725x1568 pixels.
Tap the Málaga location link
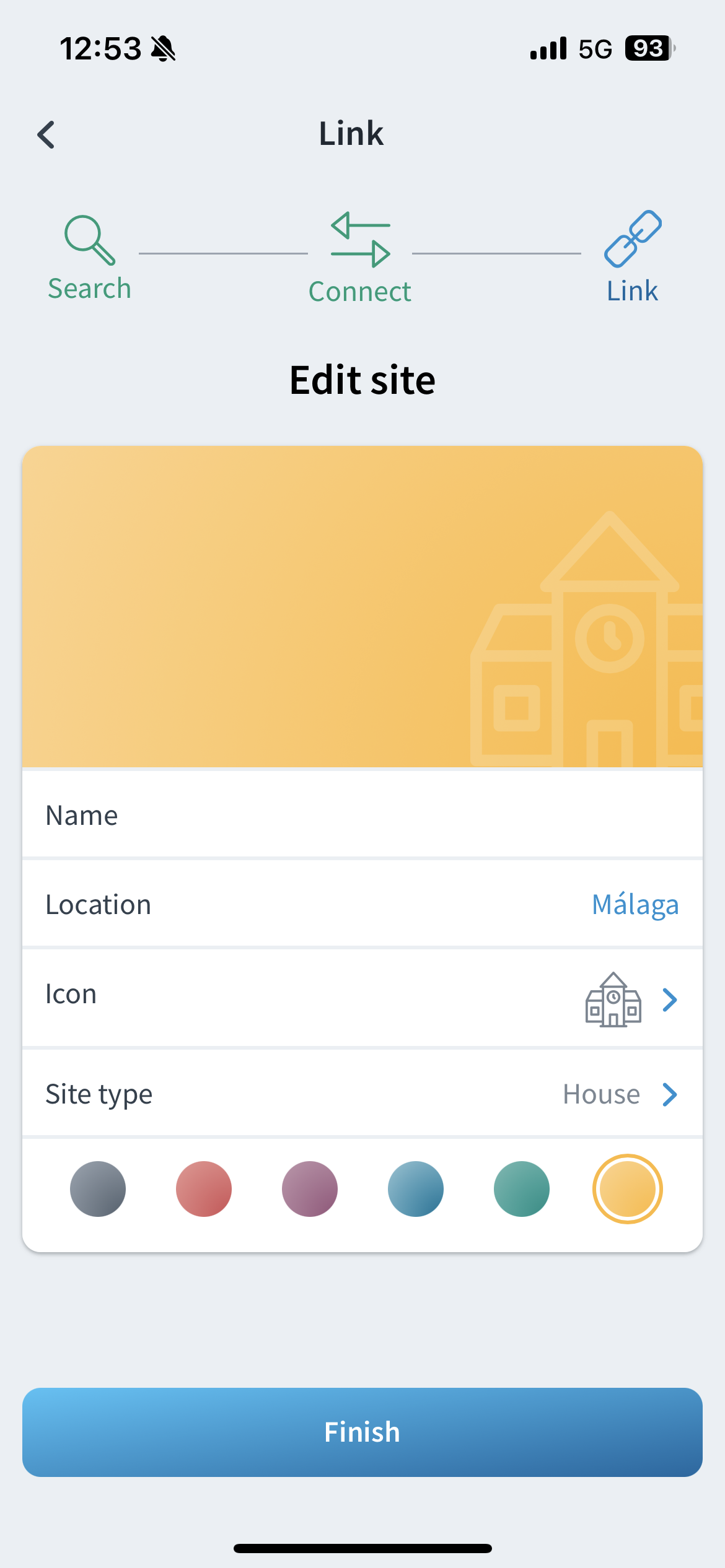pos(635,905)
